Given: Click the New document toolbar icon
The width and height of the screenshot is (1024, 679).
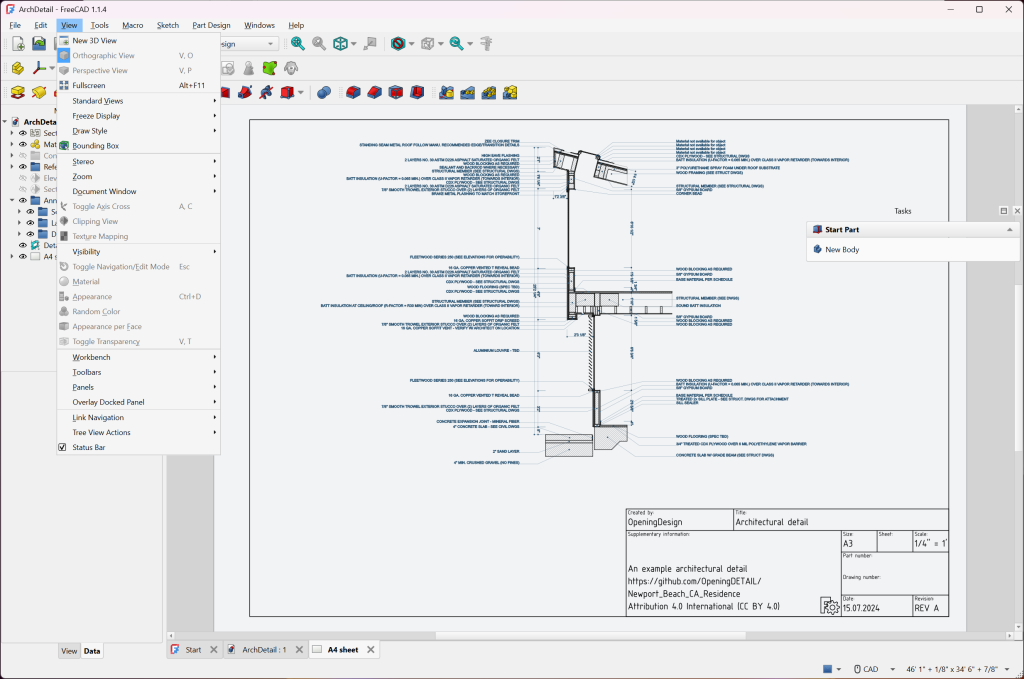Looking at the screenshot, I should click(x=18, y=44).
